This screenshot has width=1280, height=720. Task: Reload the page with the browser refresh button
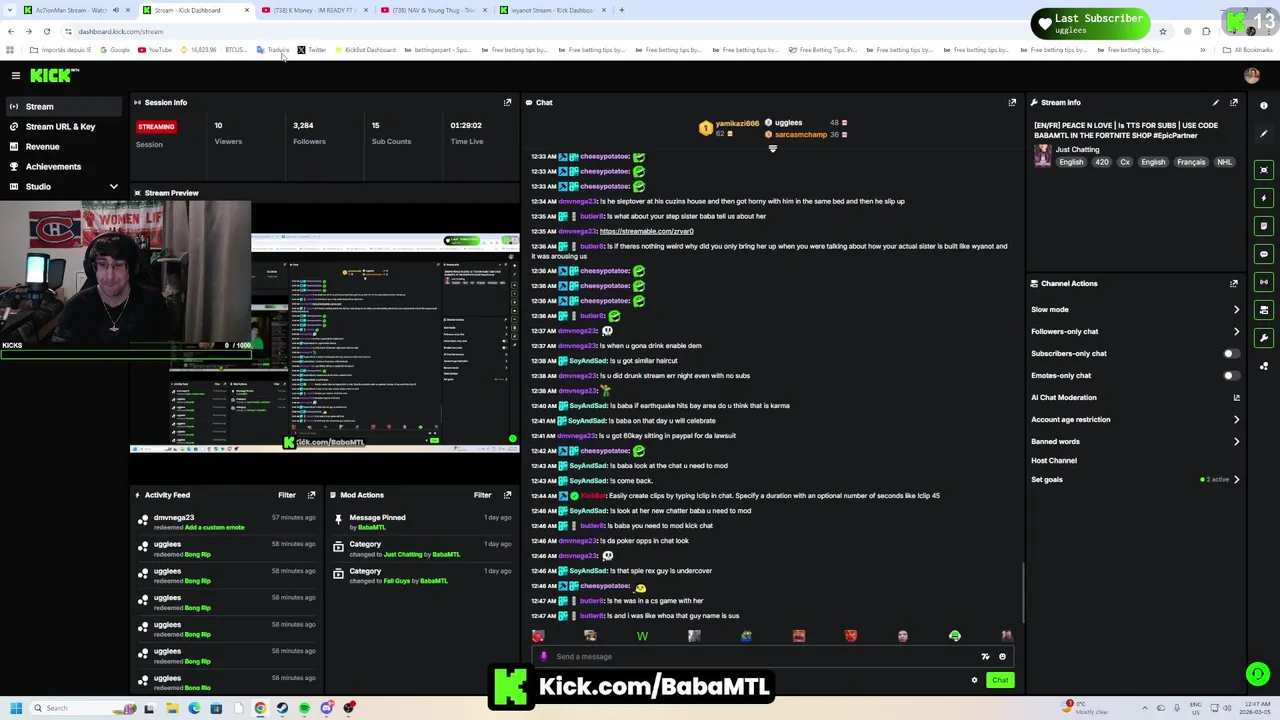pyautogui.click(x=46, y=31)
